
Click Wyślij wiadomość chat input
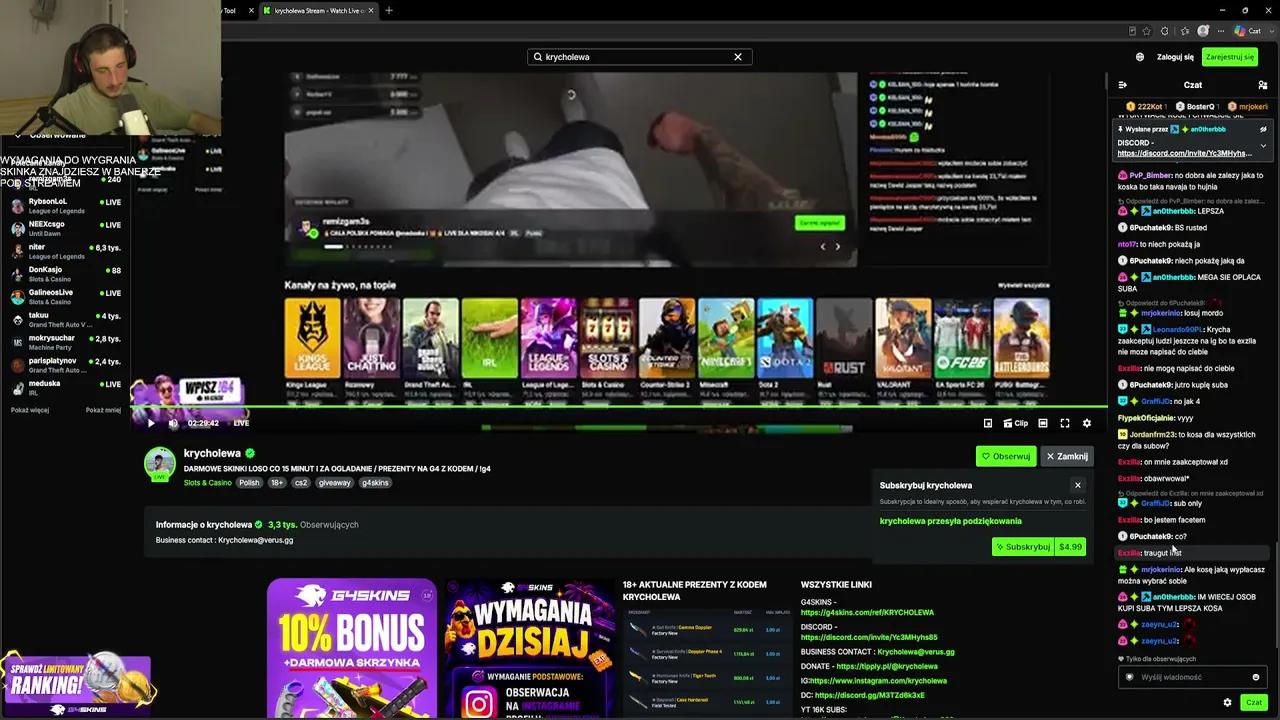coord(1191,677)
